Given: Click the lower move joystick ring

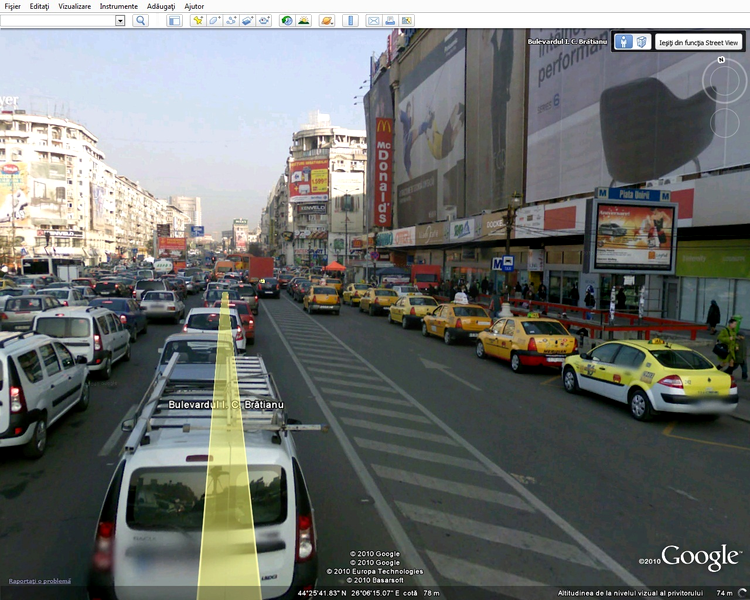Looking at the screenshot, I should pyautogui.click(x=725, y=123).
